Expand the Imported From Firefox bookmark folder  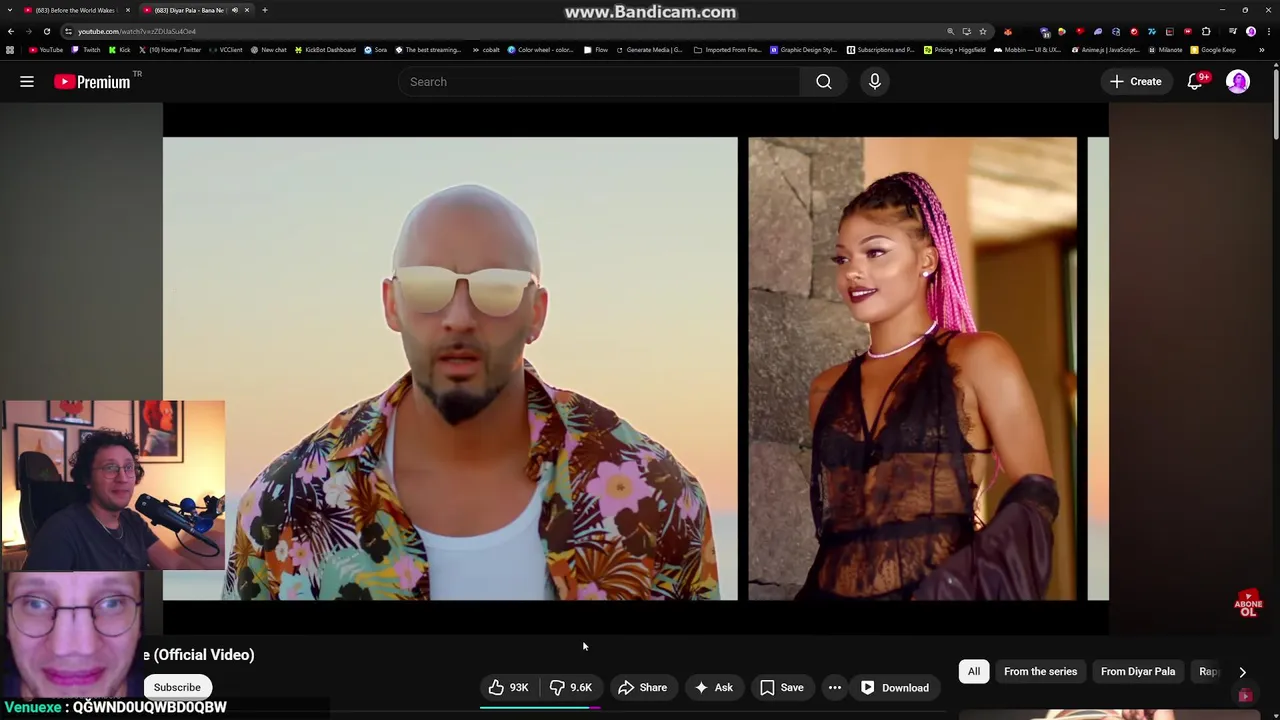pos(728,49)
